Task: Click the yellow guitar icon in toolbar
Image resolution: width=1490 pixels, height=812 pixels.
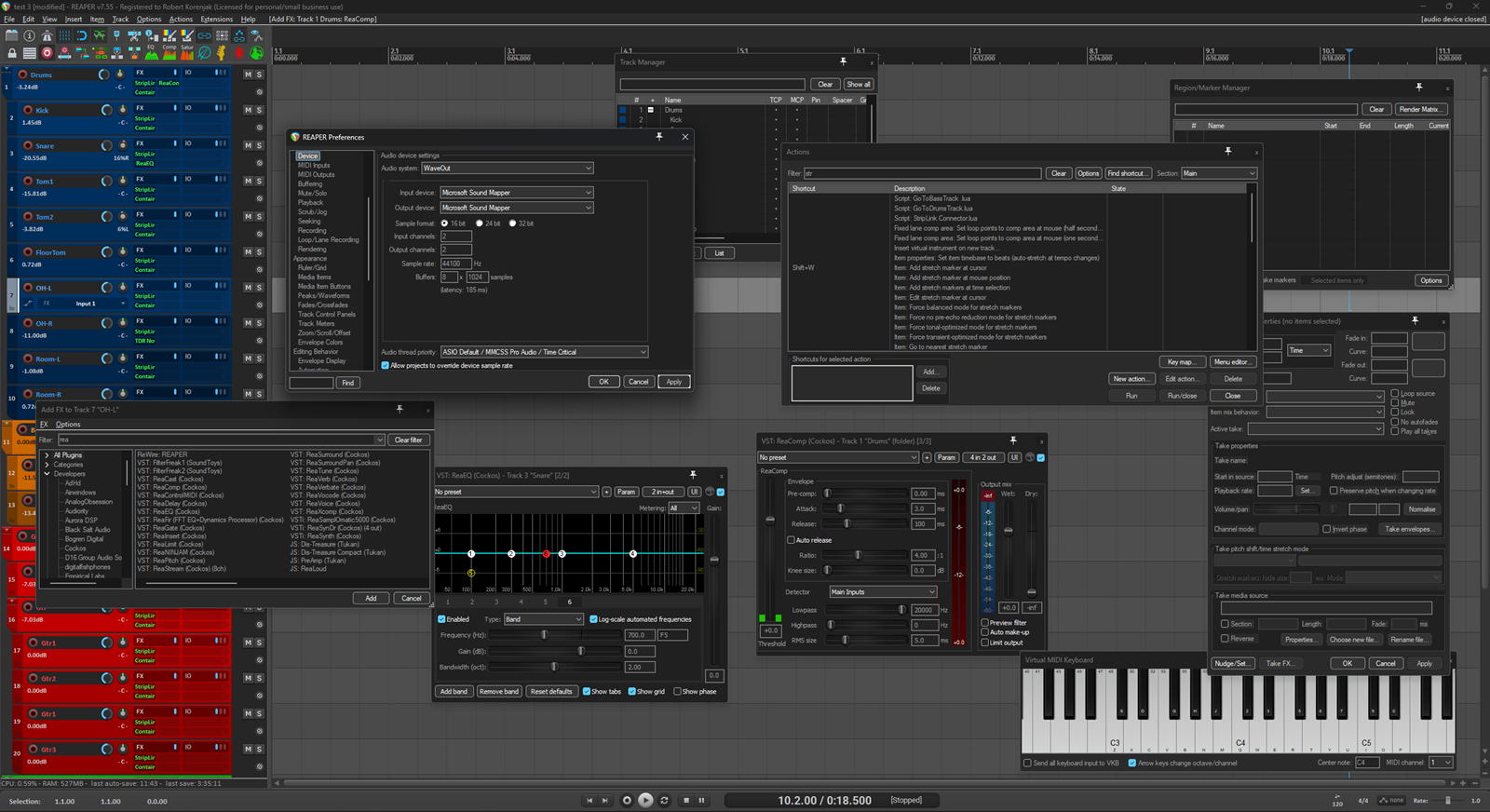Action: [x=222, y=53]
